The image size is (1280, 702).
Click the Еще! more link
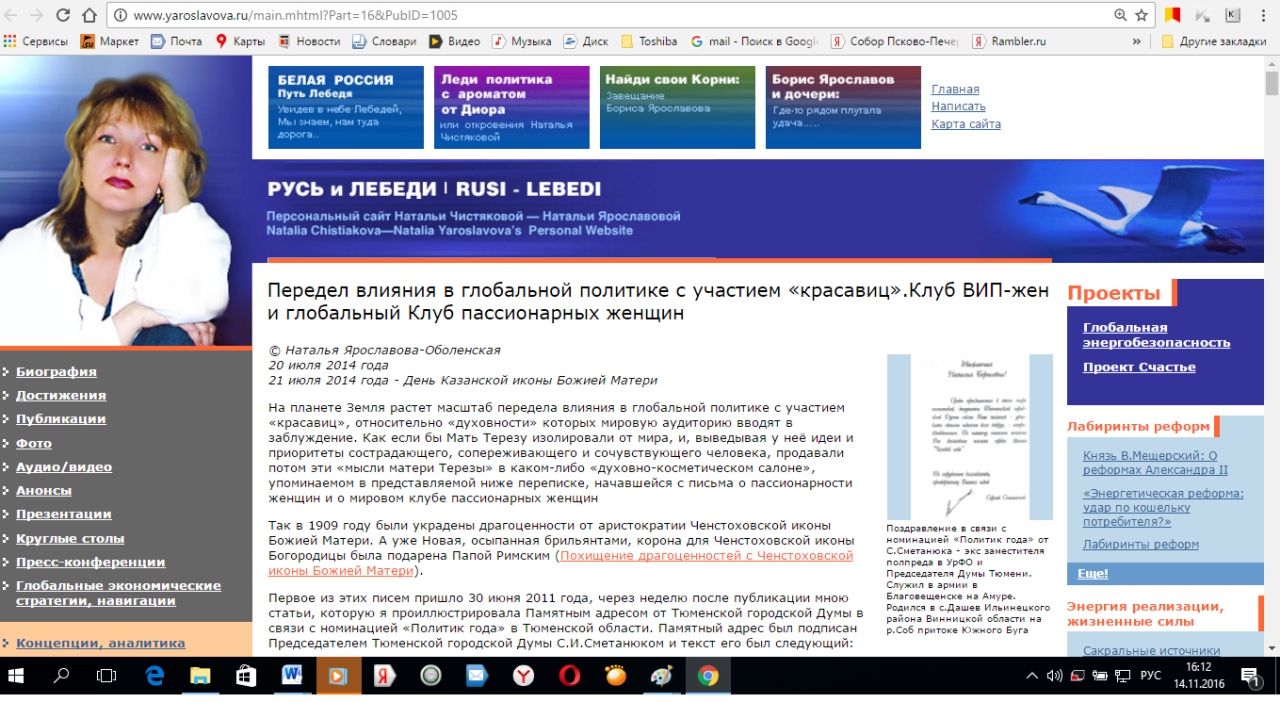[x=1093, y=573]
